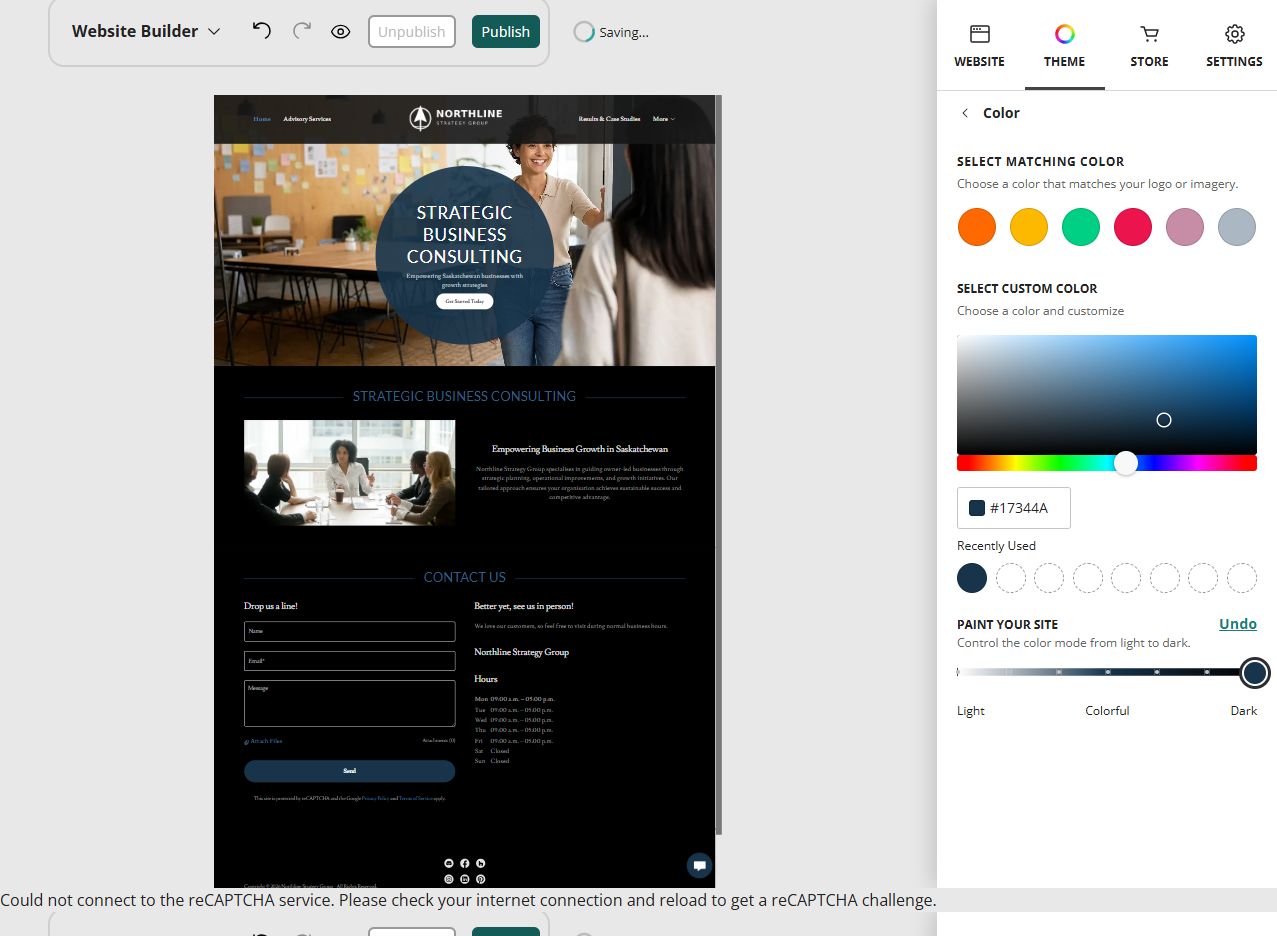Toggle the preview eye icon

(x=341, y=31)
